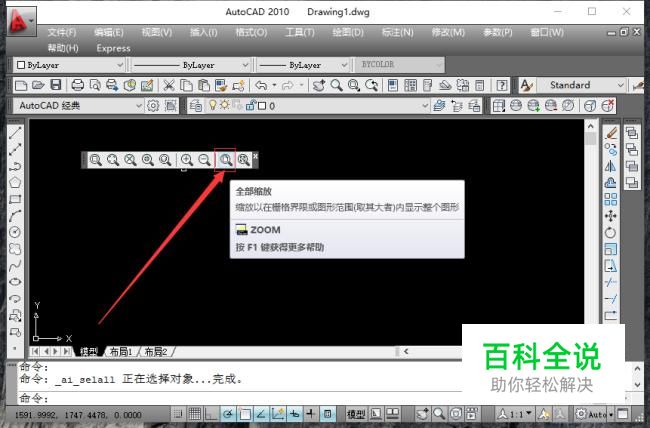This screenshot has height=428, width=650.
Task: Toggle Grid display in status bar
Action: [194, 413]
